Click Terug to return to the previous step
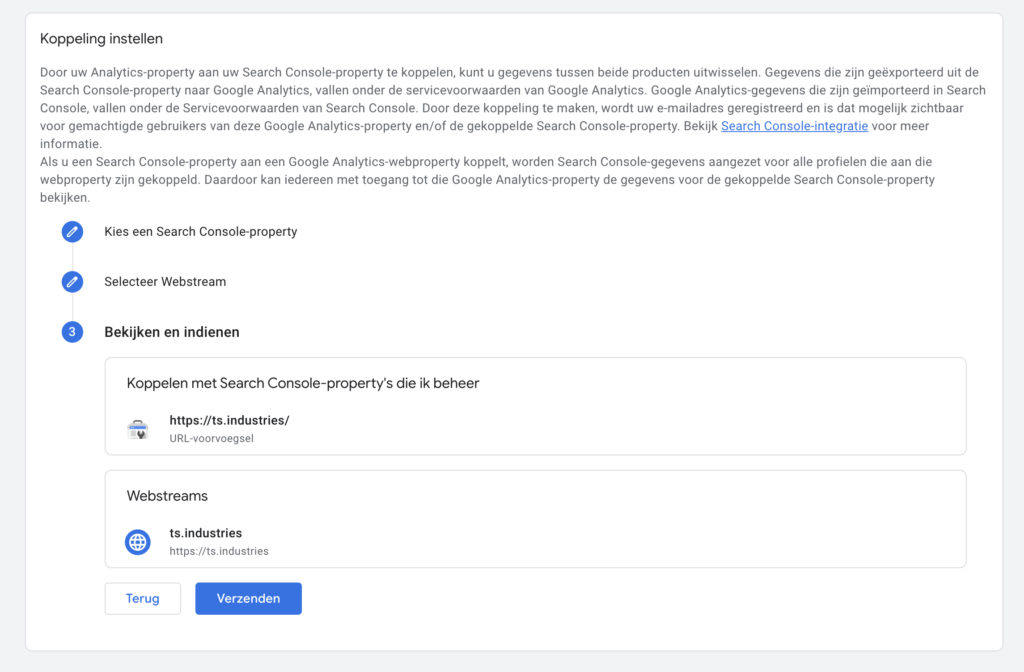 pyautogui.click(x=142, y=598)
